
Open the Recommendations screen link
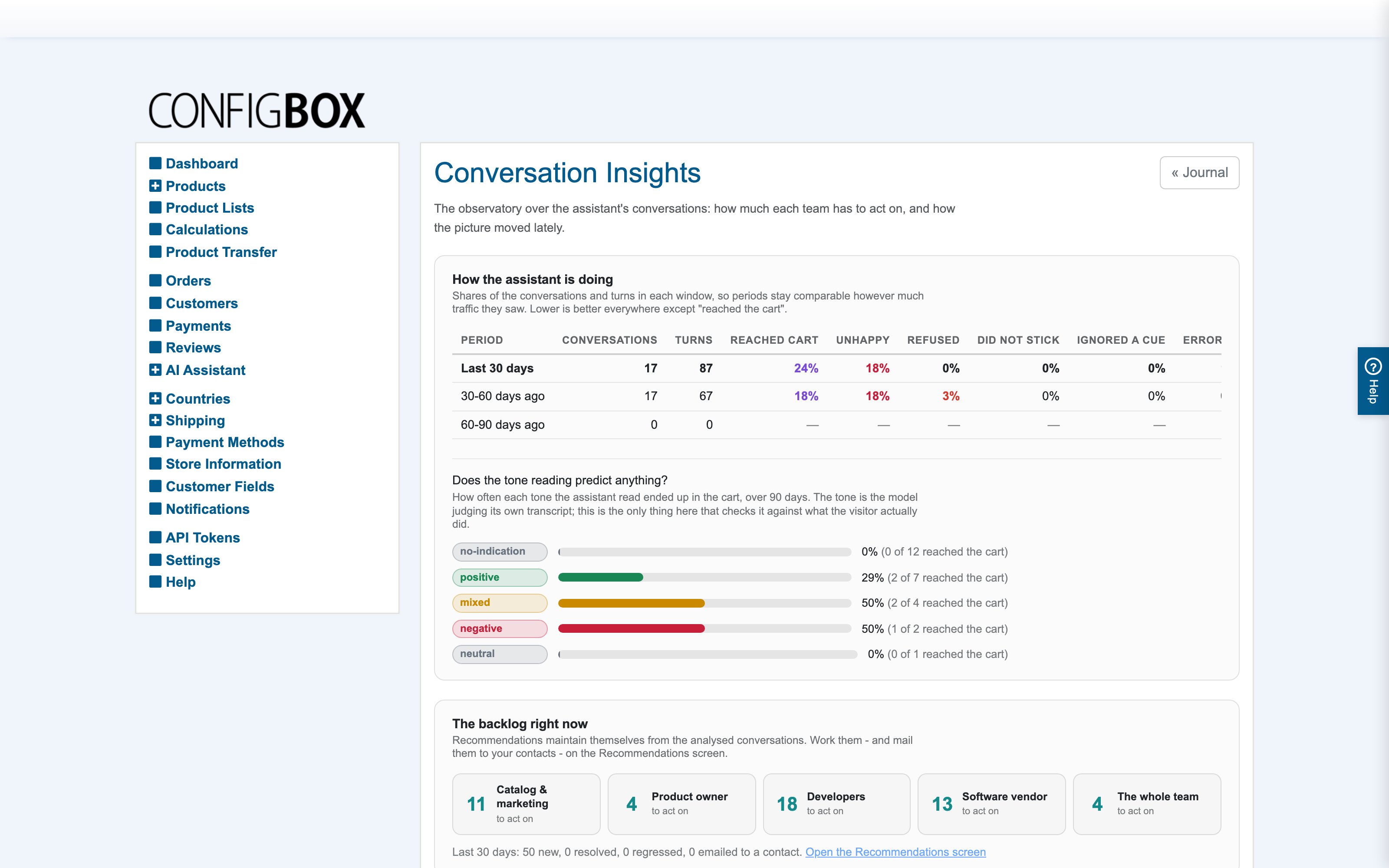(895, 852)
